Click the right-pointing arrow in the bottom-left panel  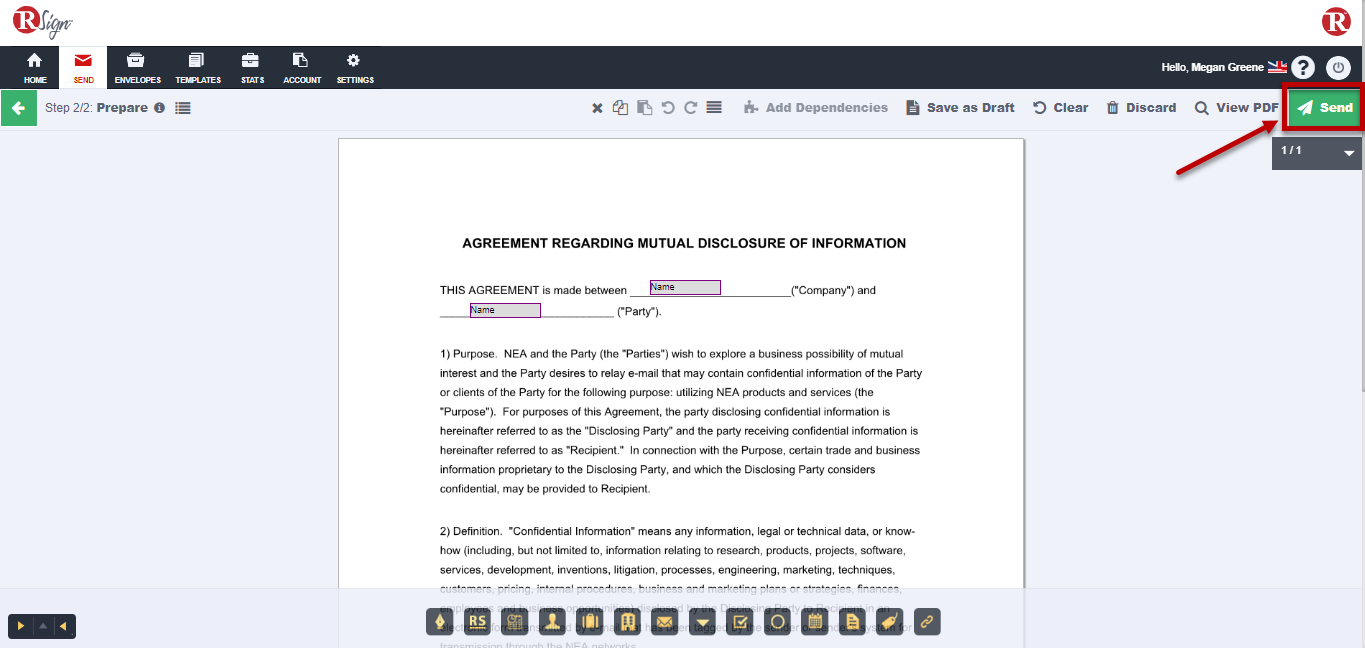[20, 626]
